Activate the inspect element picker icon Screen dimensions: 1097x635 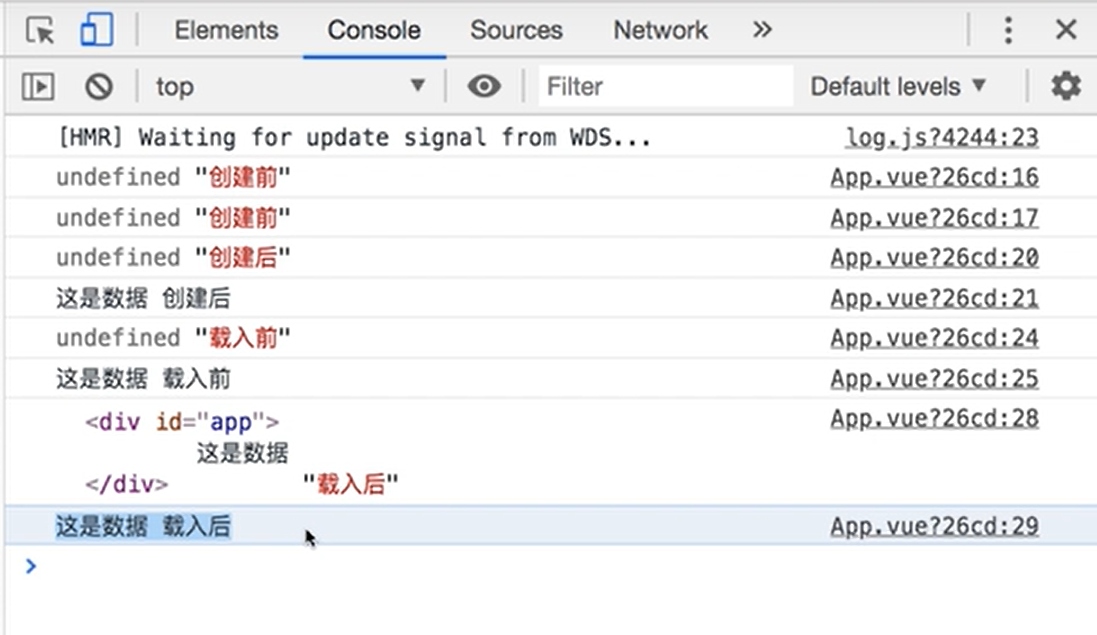[40, 31]
